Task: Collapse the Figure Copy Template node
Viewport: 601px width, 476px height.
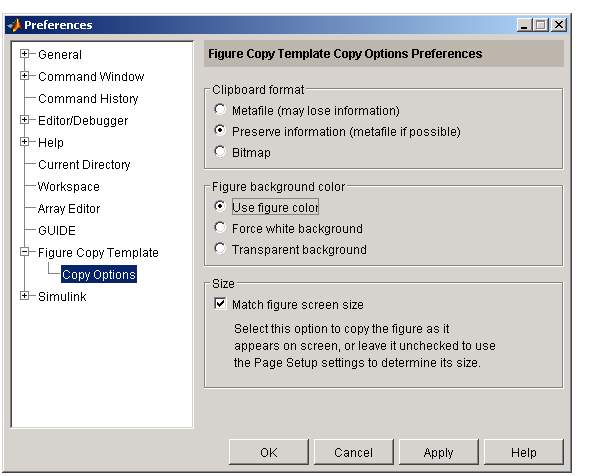Action: (25, 252)
